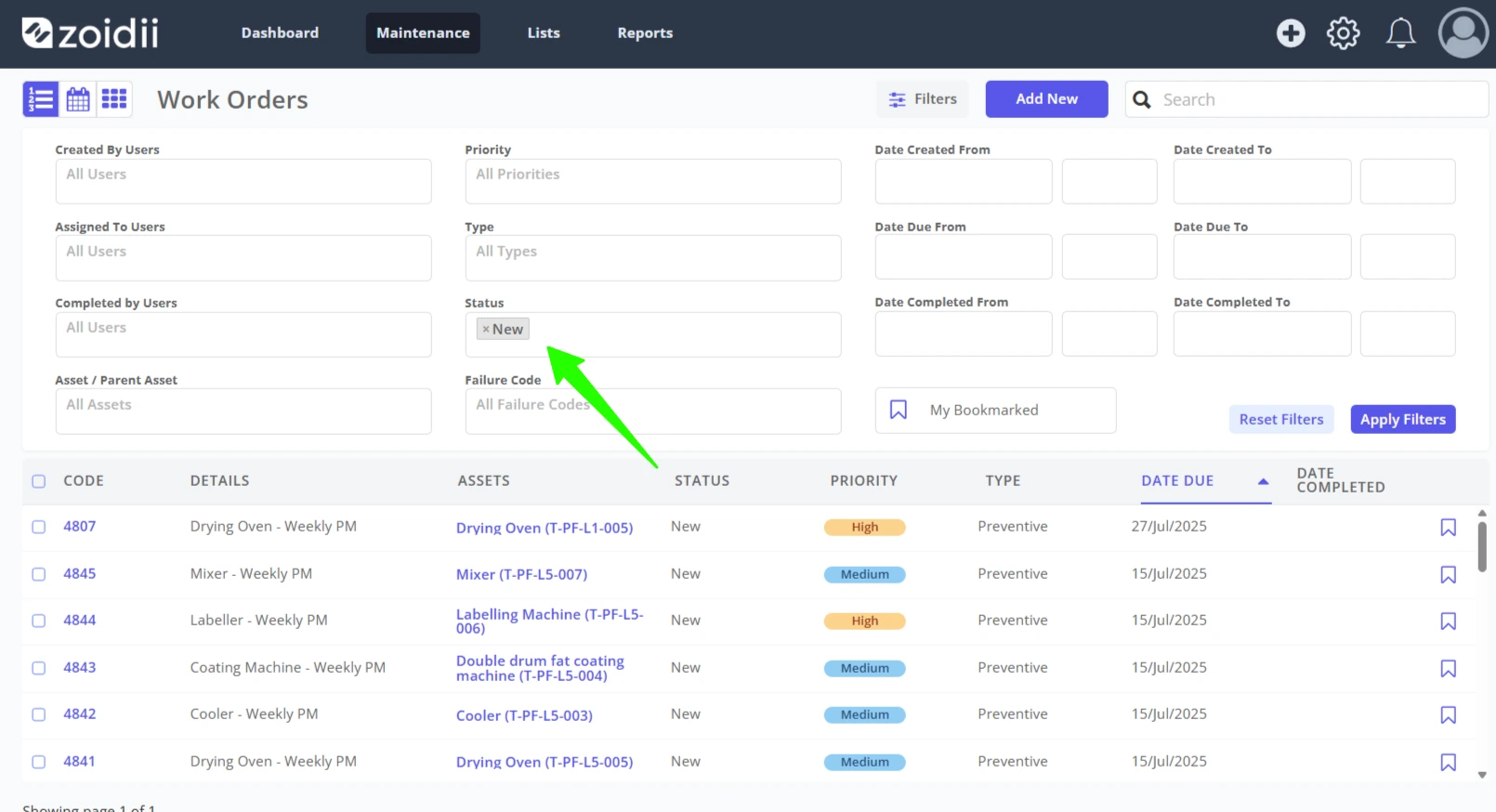
Task: Open notifications bell icon
Action: click(x=1400, y=33)
